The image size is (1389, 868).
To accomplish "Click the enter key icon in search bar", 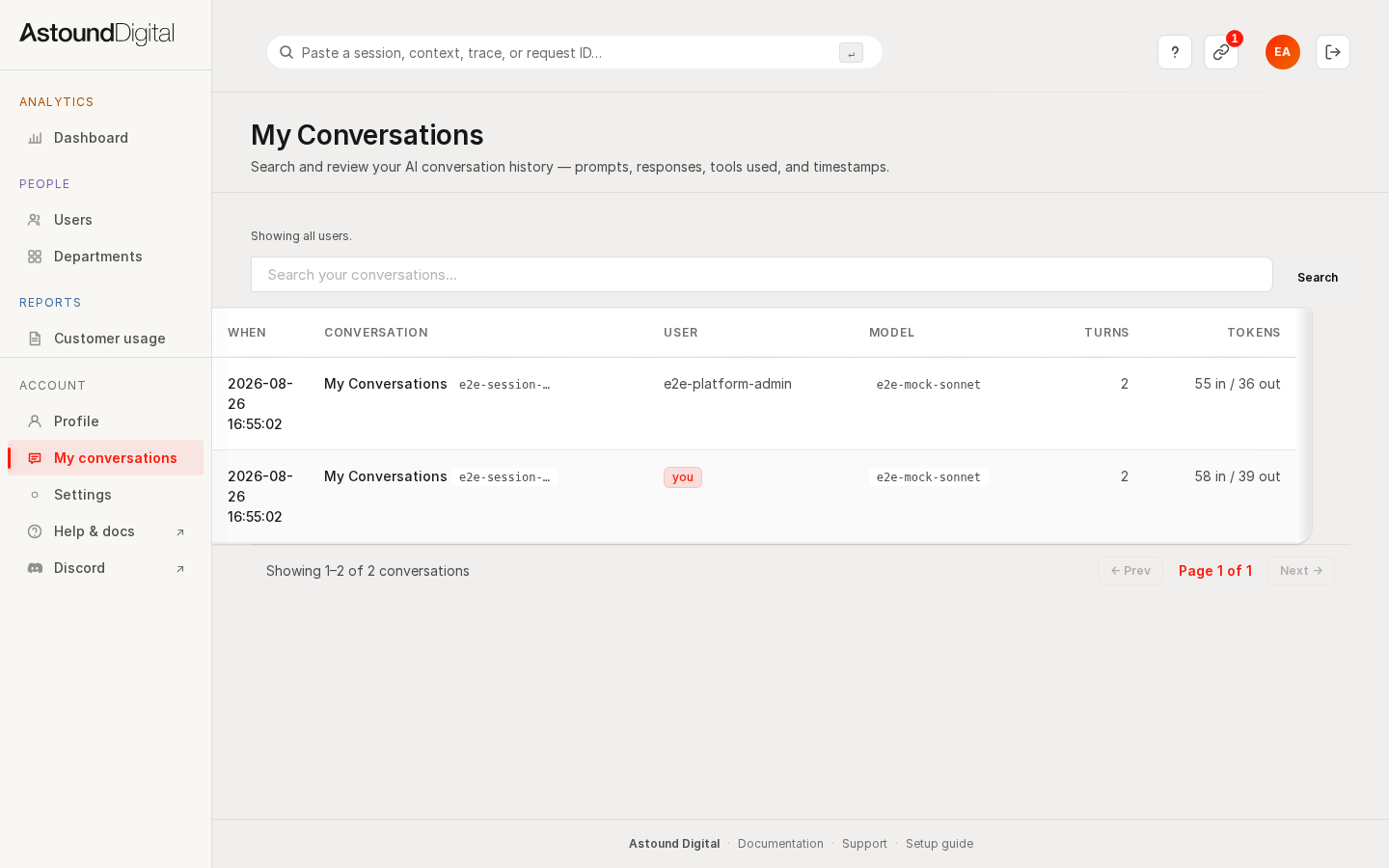I will 851,53.
